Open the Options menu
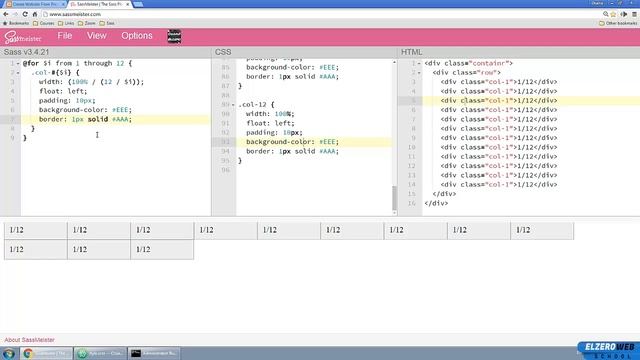This screenshot has height=360, width=640. point(137,36)
